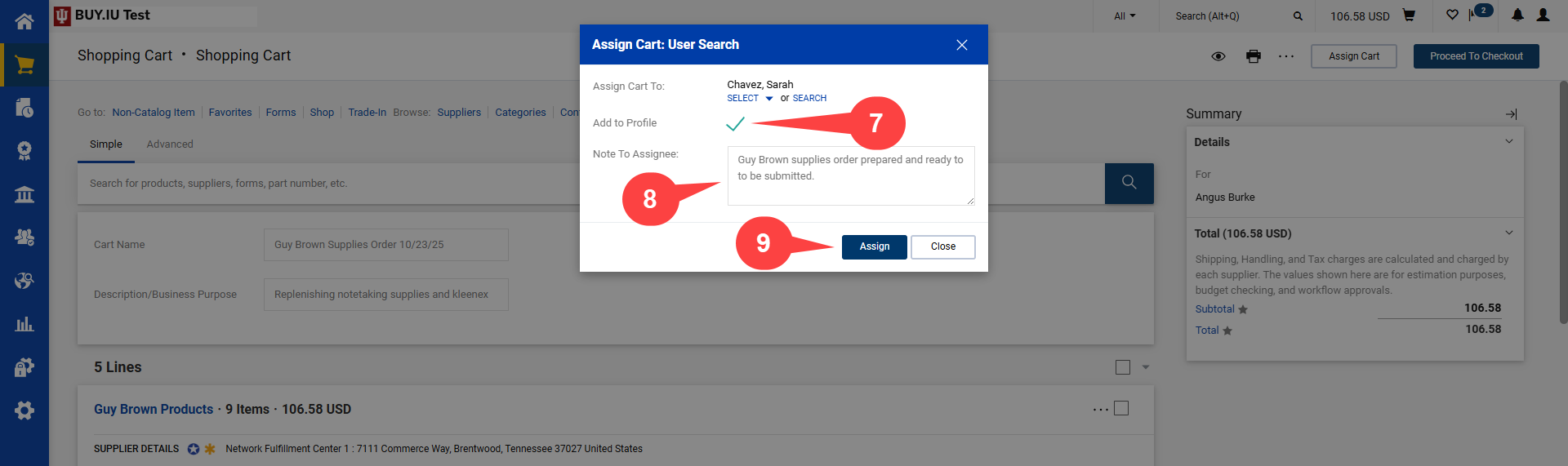Click the SEARCH link for assignee
The width and height of the screenshot is (1568, 466).
(x=809, y=99)
